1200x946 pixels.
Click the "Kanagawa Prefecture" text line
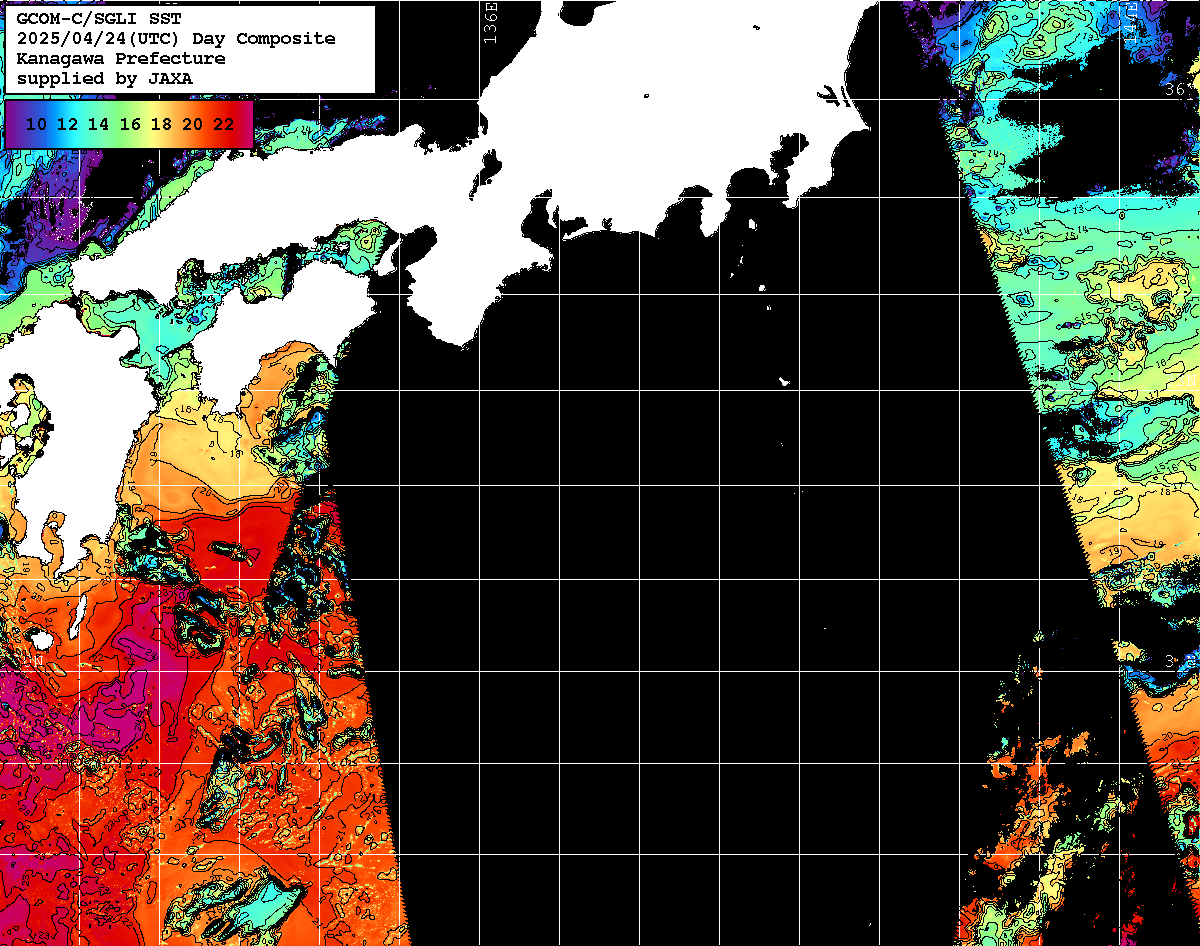pos(121,59)
